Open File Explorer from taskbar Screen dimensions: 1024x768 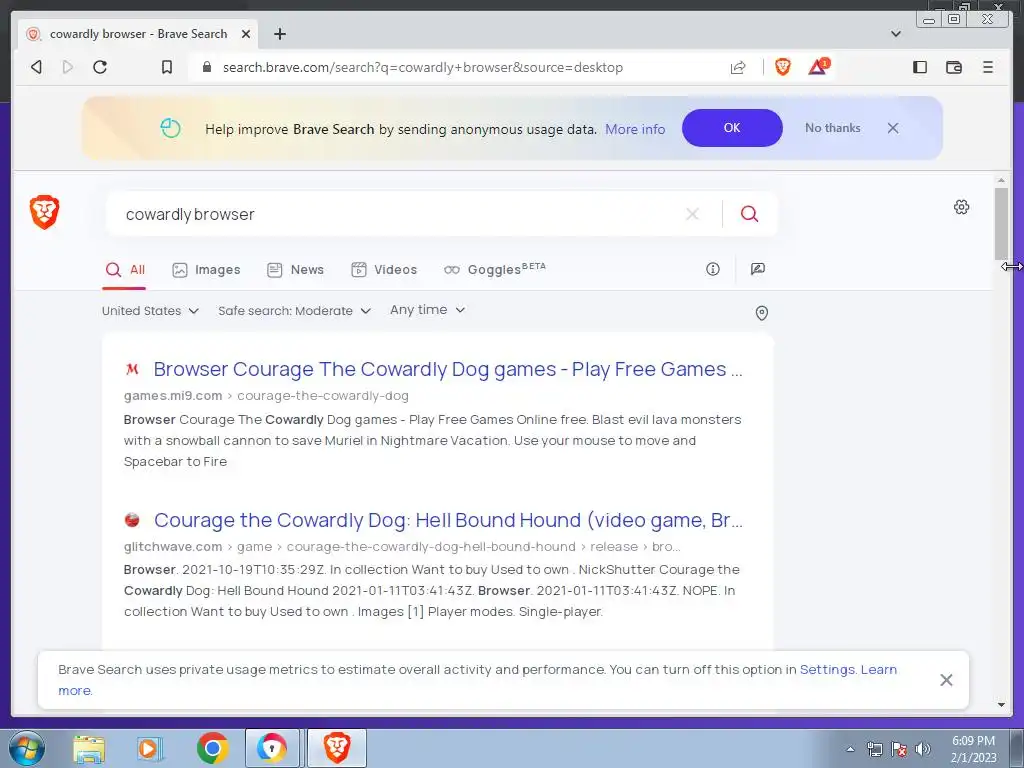point(89,748)
